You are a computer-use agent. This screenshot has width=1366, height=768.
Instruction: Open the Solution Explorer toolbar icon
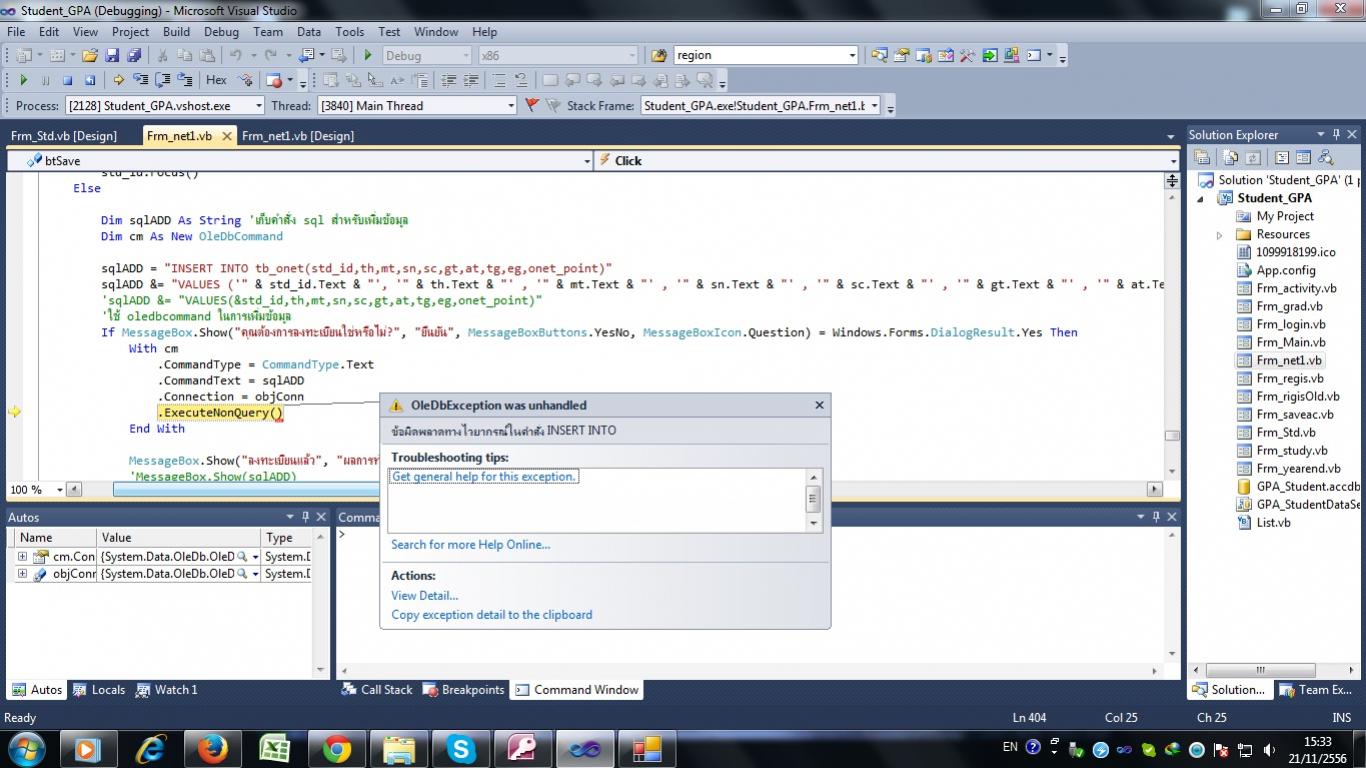point(879,56)
